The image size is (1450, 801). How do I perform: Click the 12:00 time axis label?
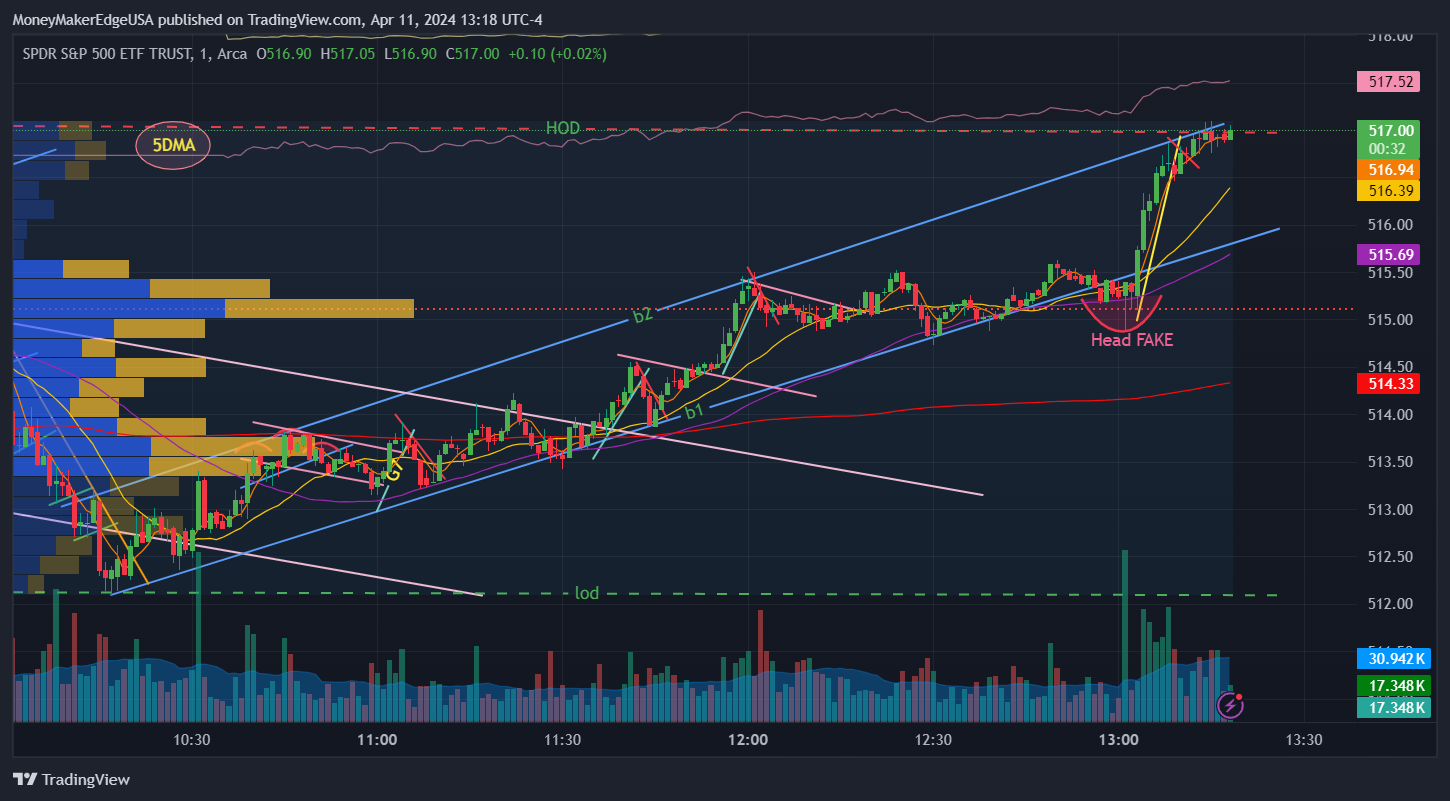[x=748, y=740]
